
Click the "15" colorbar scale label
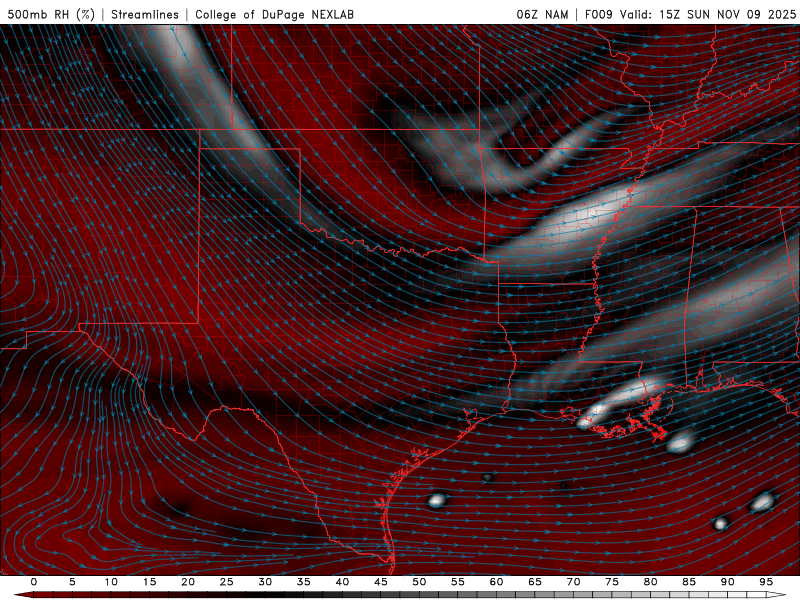(149, 582)
